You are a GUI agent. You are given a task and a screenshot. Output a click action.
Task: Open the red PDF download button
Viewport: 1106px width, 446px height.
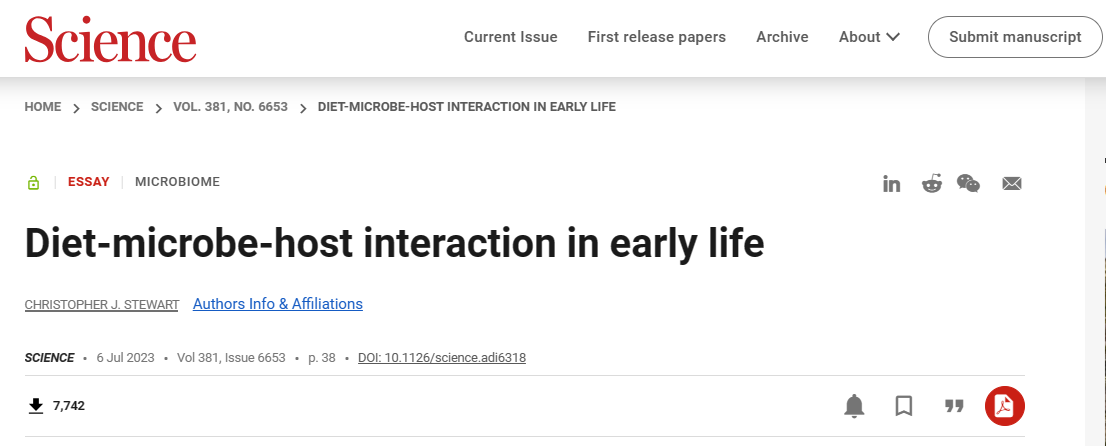point(1004,406)
